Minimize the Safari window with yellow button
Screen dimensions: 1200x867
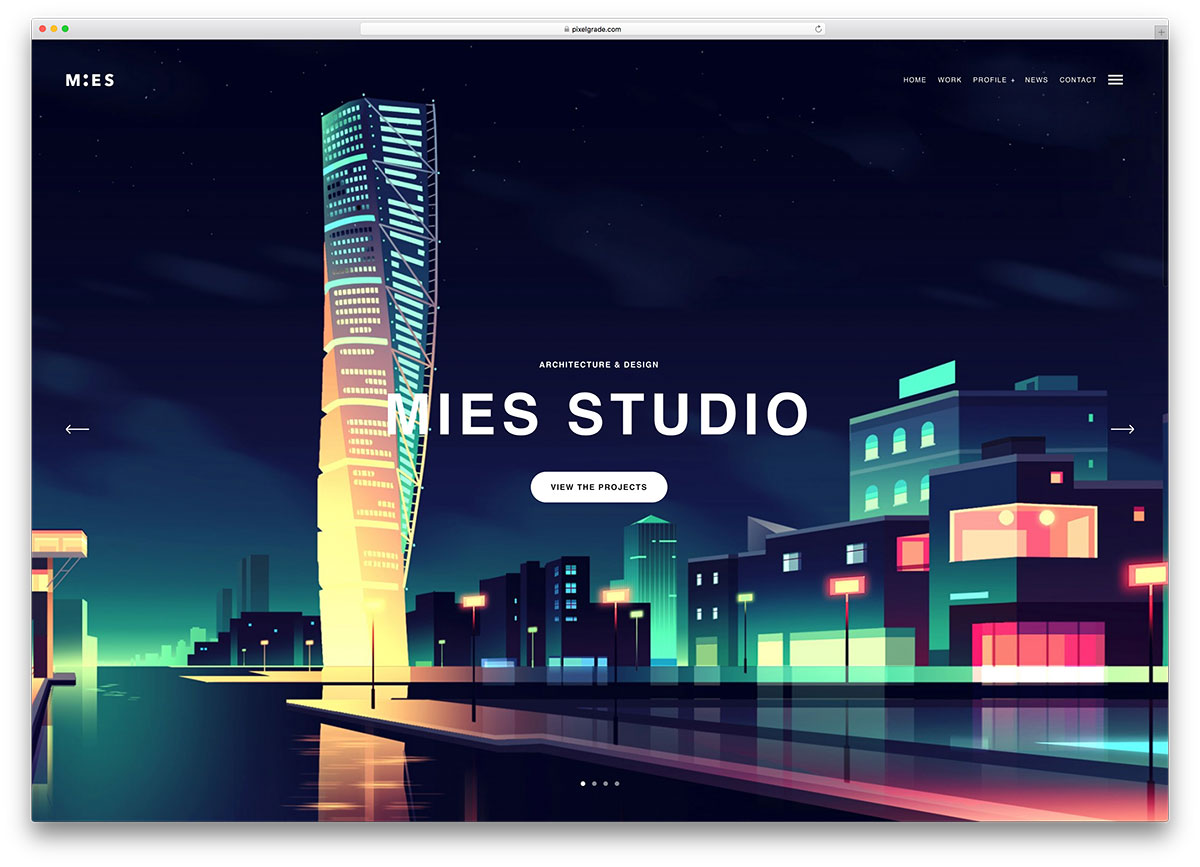tap(53, 29)
